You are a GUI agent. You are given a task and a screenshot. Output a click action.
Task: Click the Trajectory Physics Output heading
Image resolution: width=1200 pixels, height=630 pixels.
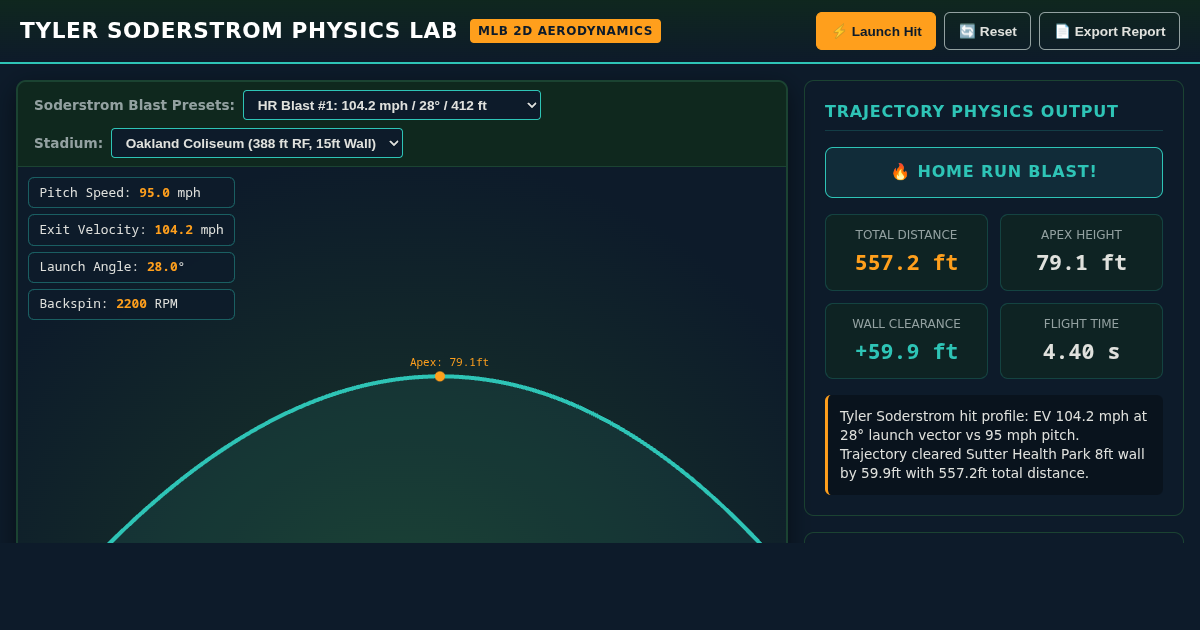tap(972, 111)
